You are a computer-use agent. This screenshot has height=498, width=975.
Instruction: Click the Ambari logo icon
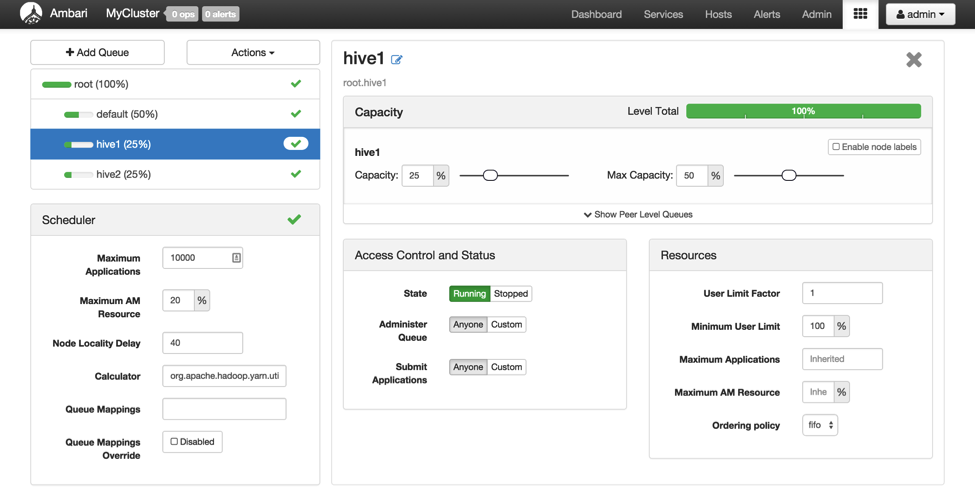click(31, 14)
